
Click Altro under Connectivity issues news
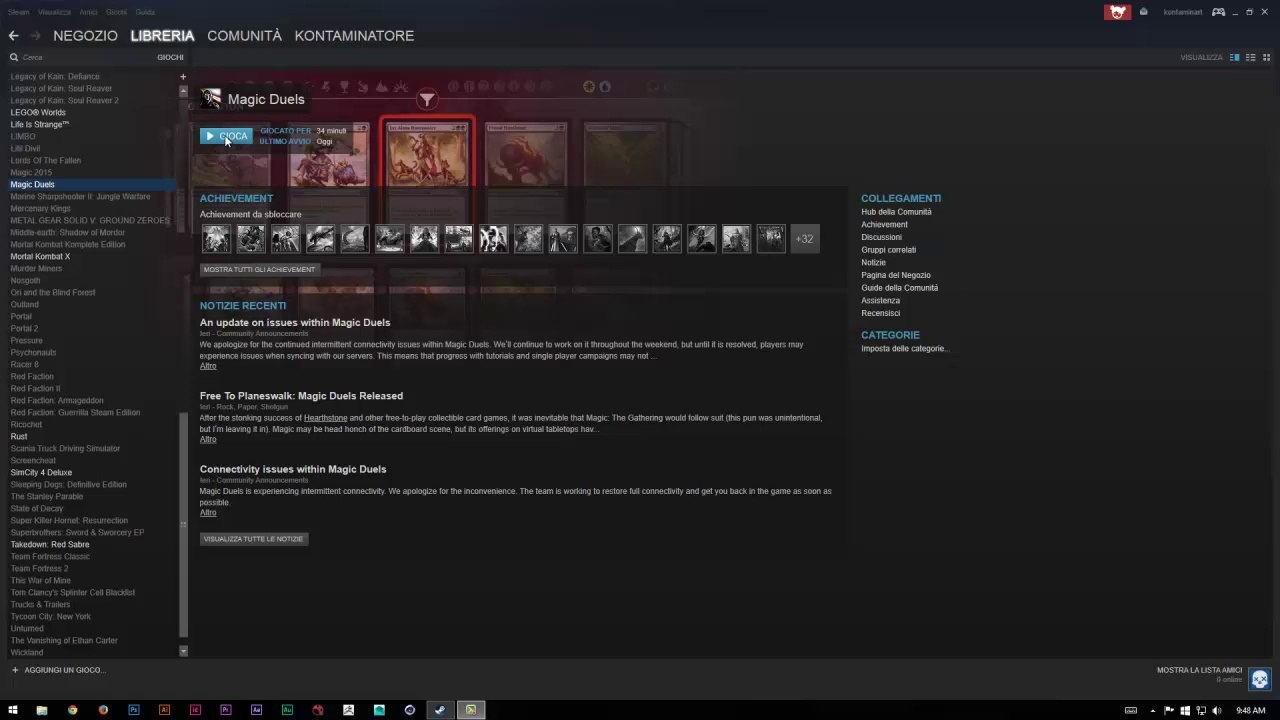[x=208, y=513]
